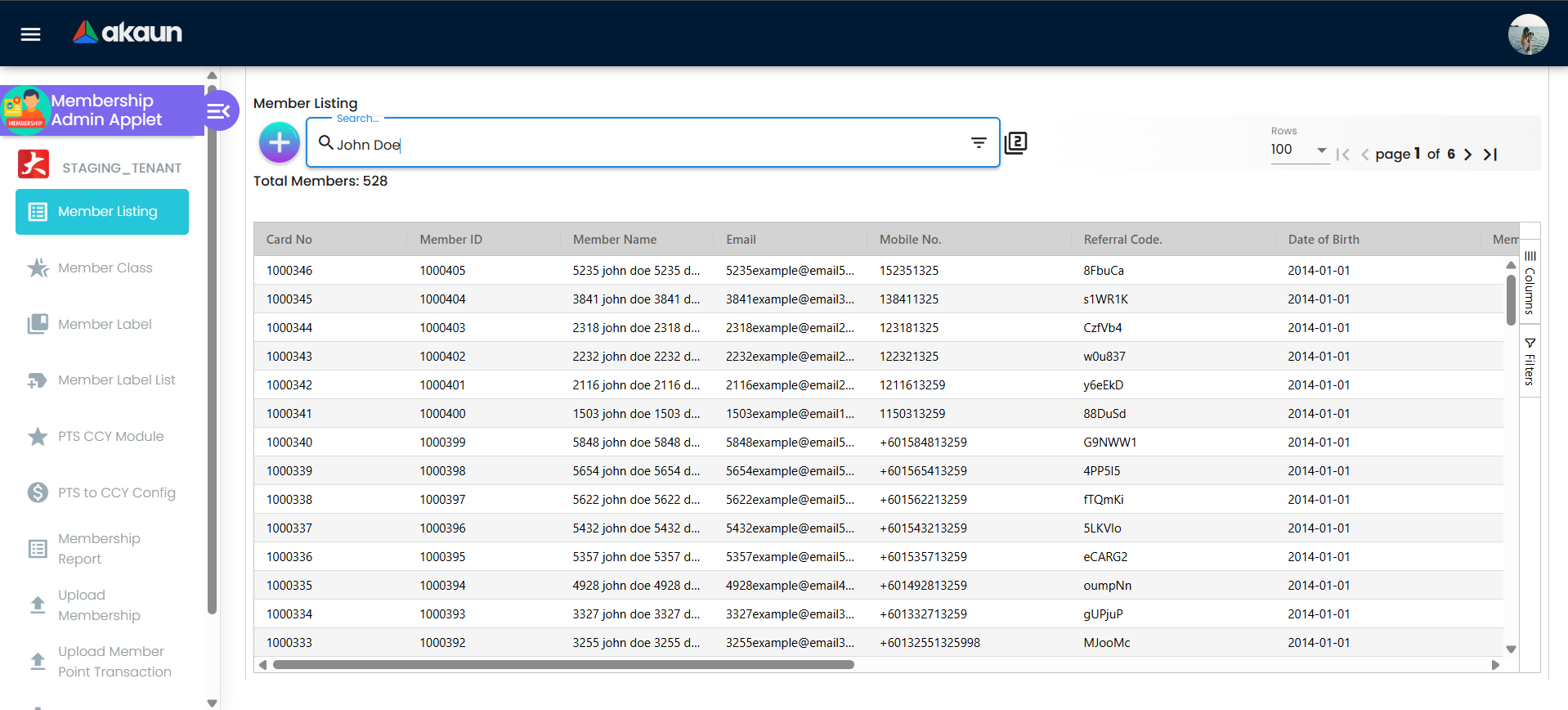Open the Columns side panel

tap(1530, 283)
